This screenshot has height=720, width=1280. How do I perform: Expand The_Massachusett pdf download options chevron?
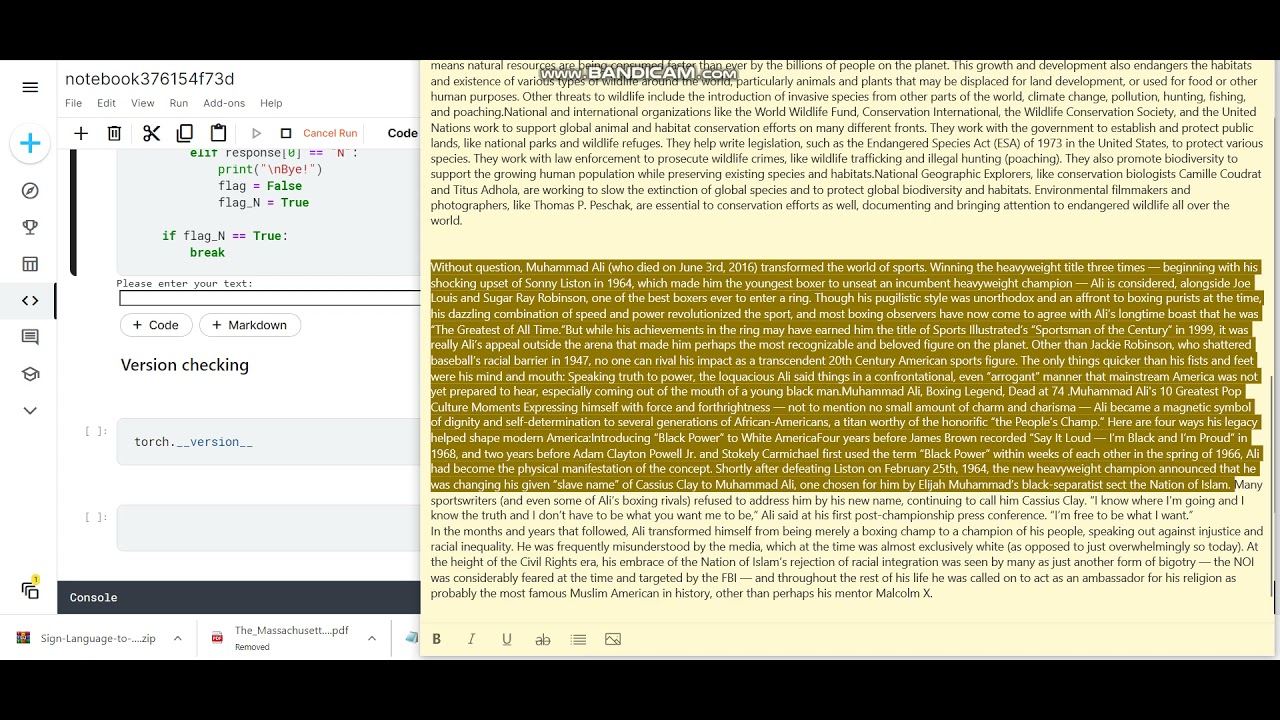(x=371, y=638)
